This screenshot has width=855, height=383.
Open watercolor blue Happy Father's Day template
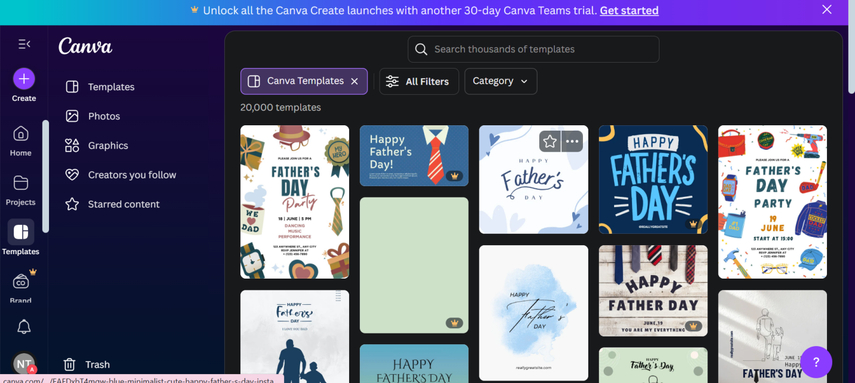tap(533, 313)
